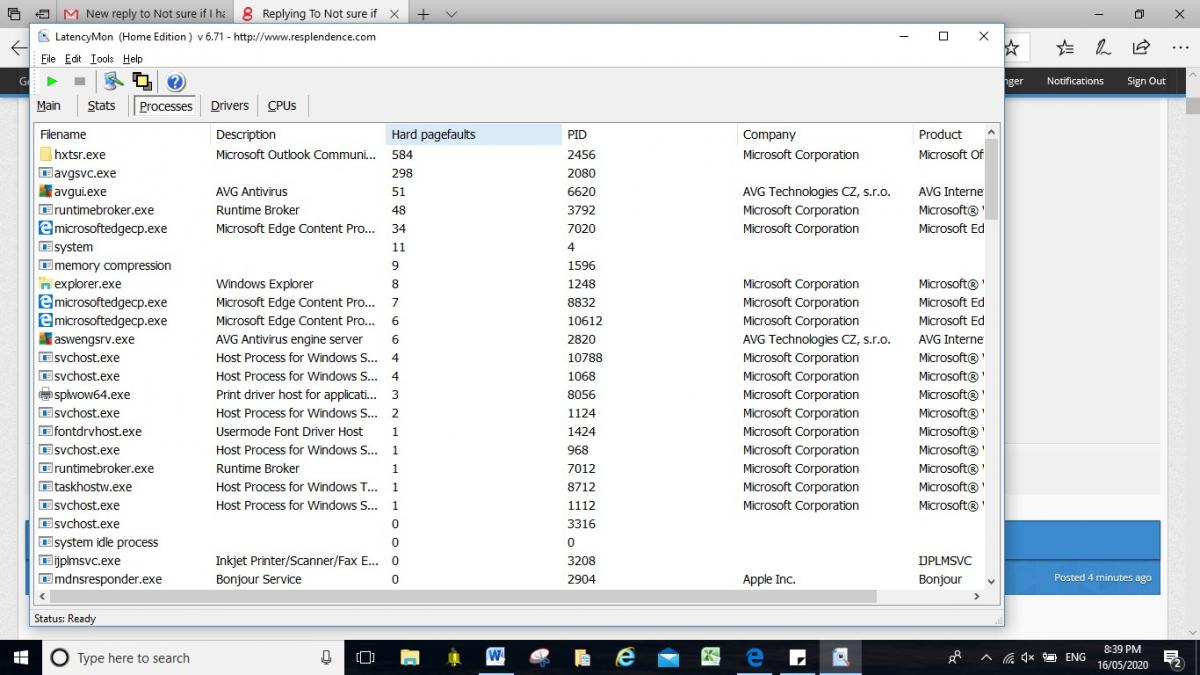This screenshot has height=675, width=1200.
Task: Click the ENG language indicator
Action: pos(1076,657)
